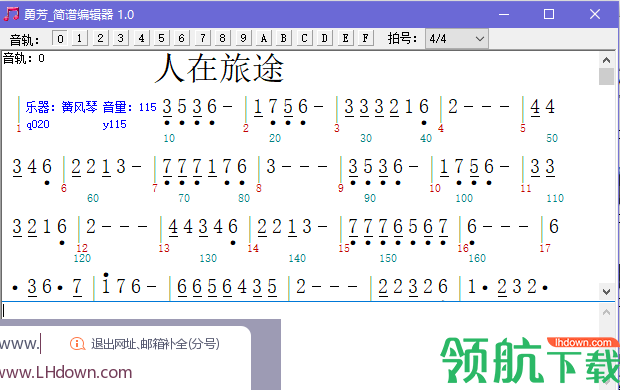This screenshot has width=620, height=390.
Task: Click the score scrollbar down arrow
Action: tap(606, 292)
